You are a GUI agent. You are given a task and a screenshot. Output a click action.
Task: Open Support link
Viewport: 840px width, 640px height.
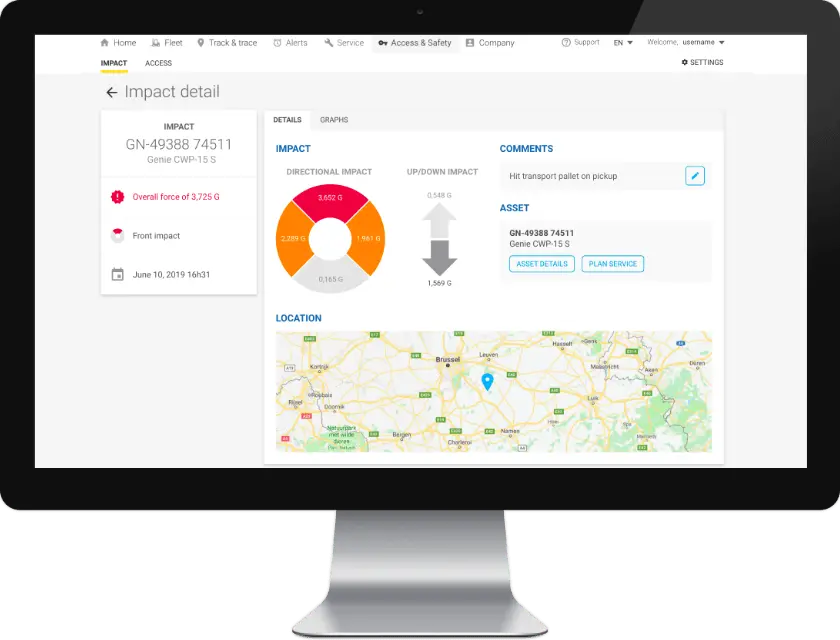click(x=581, y=42)
